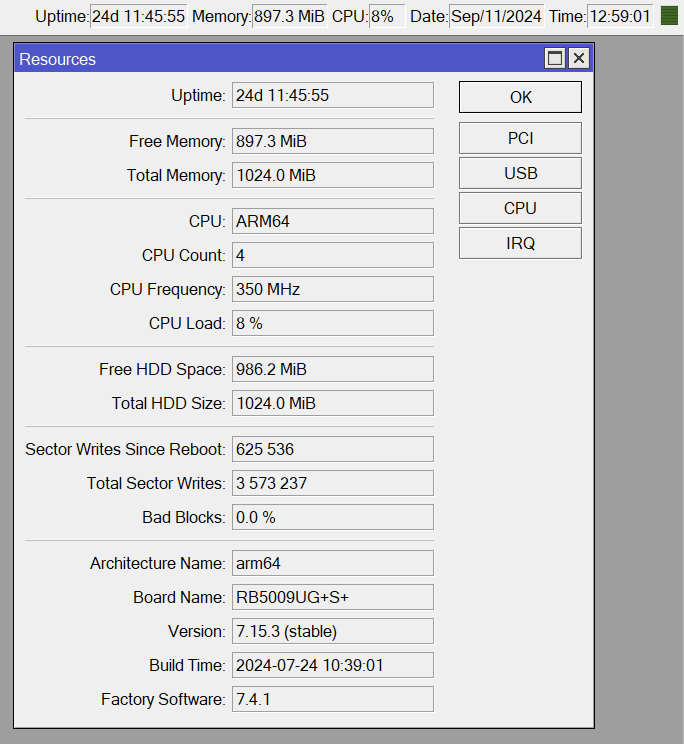Screen dimensions: 684x744
Task: Open the USB devices list
Action: 520,173
